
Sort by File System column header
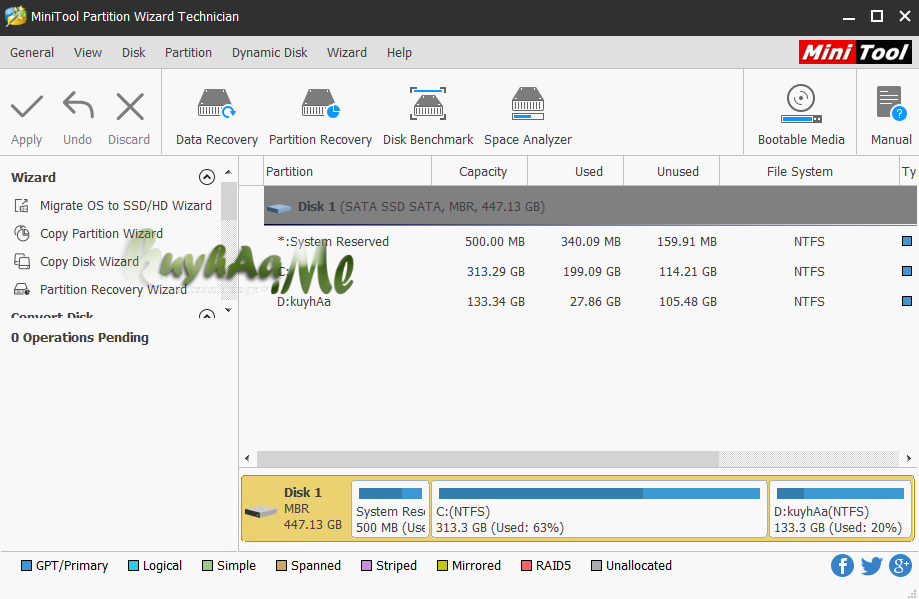point(809,172)
